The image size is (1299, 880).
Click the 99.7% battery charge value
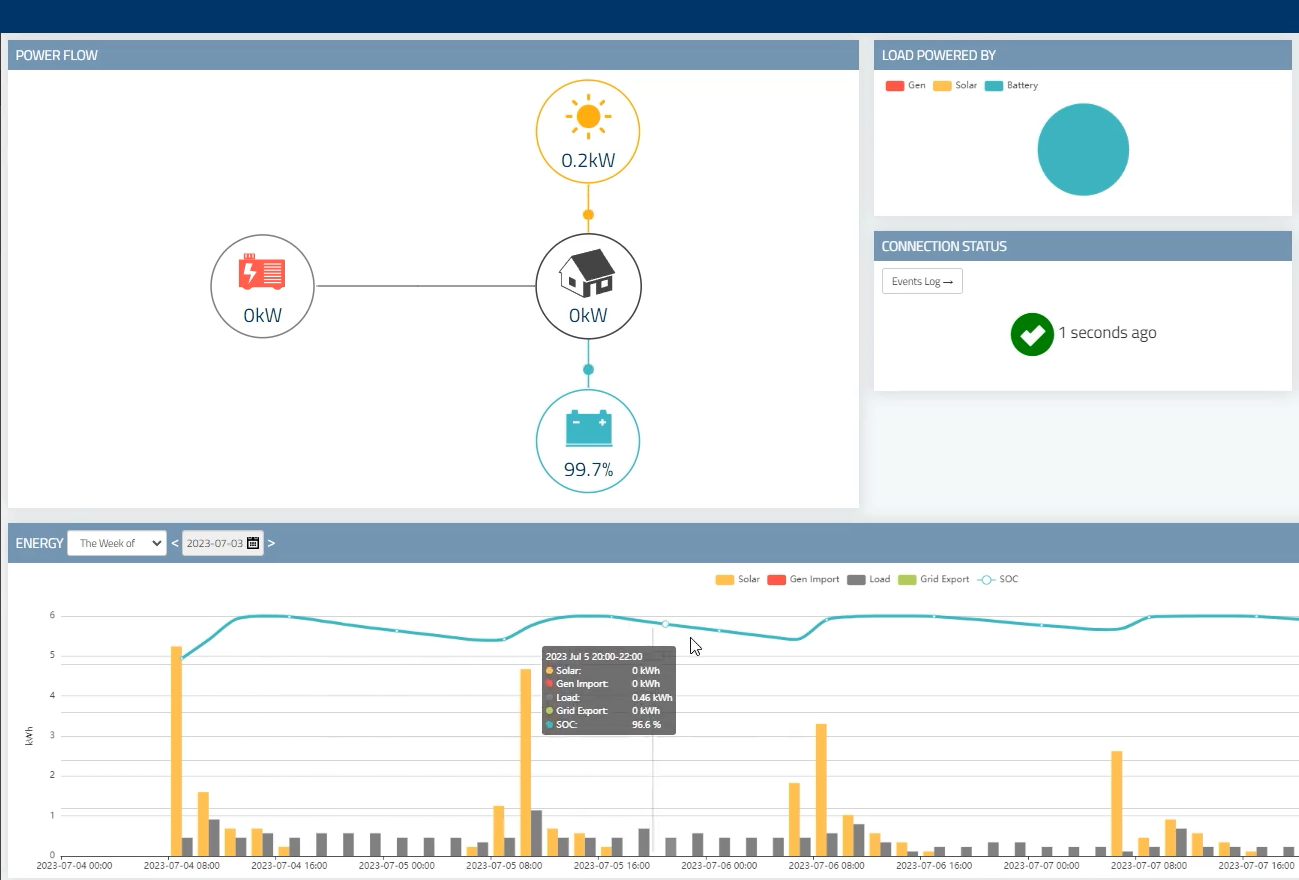click(588, 469)
